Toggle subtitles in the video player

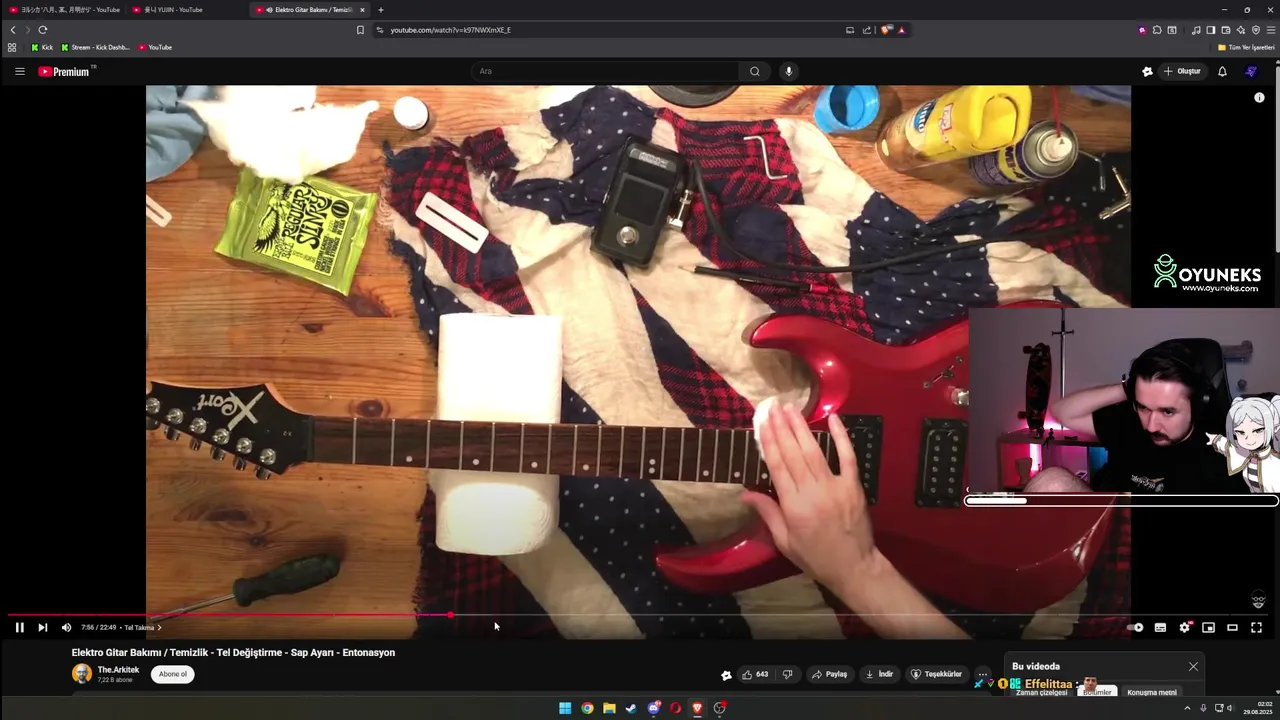pyautogui.click(x=1160, y=627)
